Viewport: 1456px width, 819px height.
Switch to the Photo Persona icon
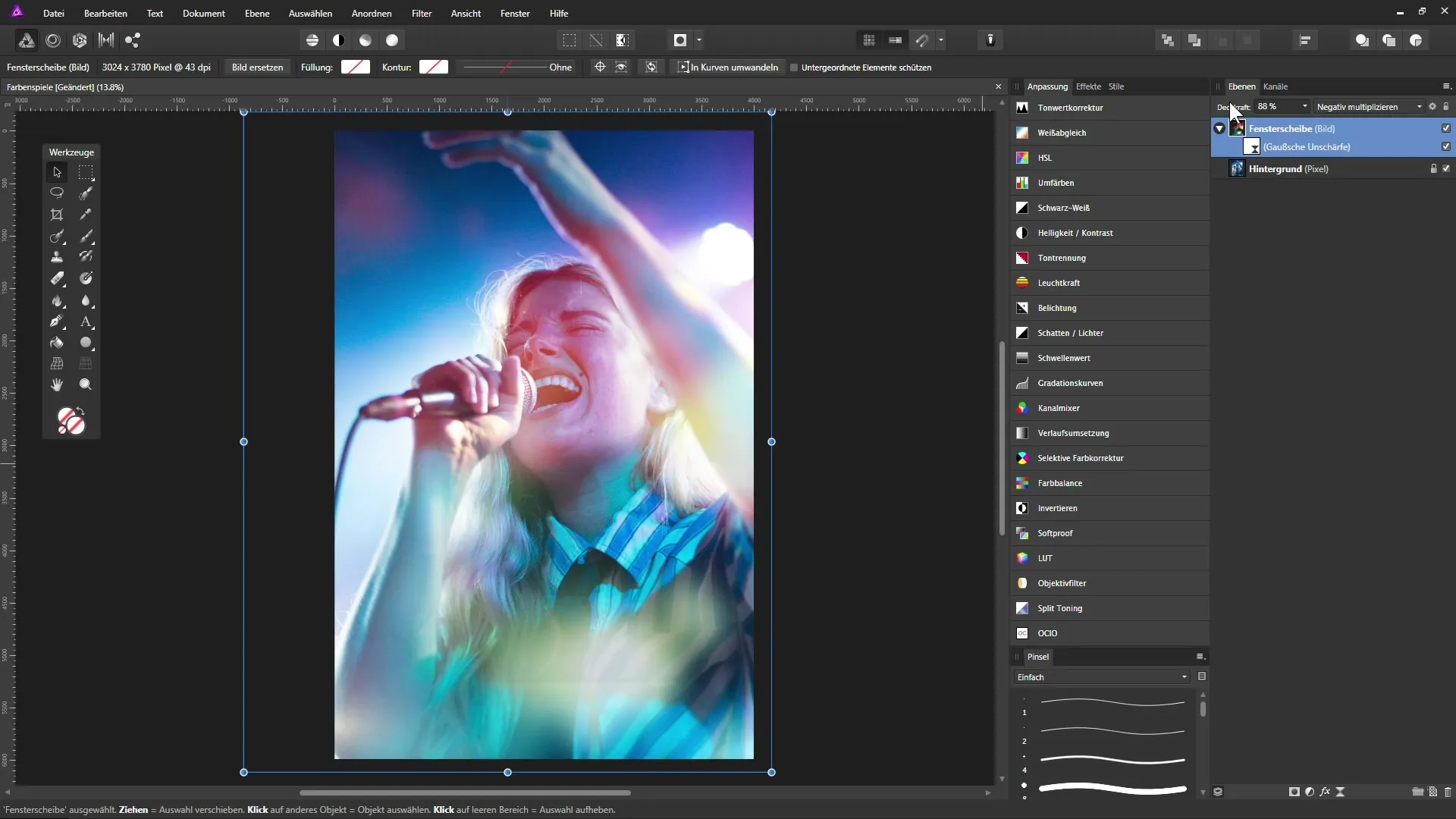point(26,40)
